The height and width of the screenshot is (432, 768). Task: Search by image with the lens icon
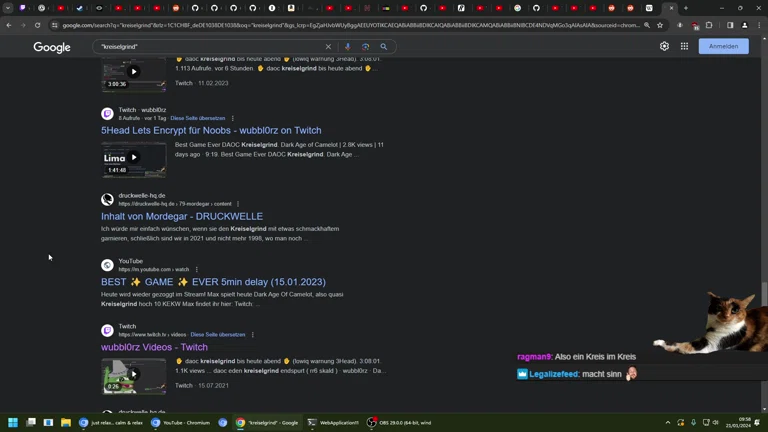pyautogui.click(x=365, y=47)
